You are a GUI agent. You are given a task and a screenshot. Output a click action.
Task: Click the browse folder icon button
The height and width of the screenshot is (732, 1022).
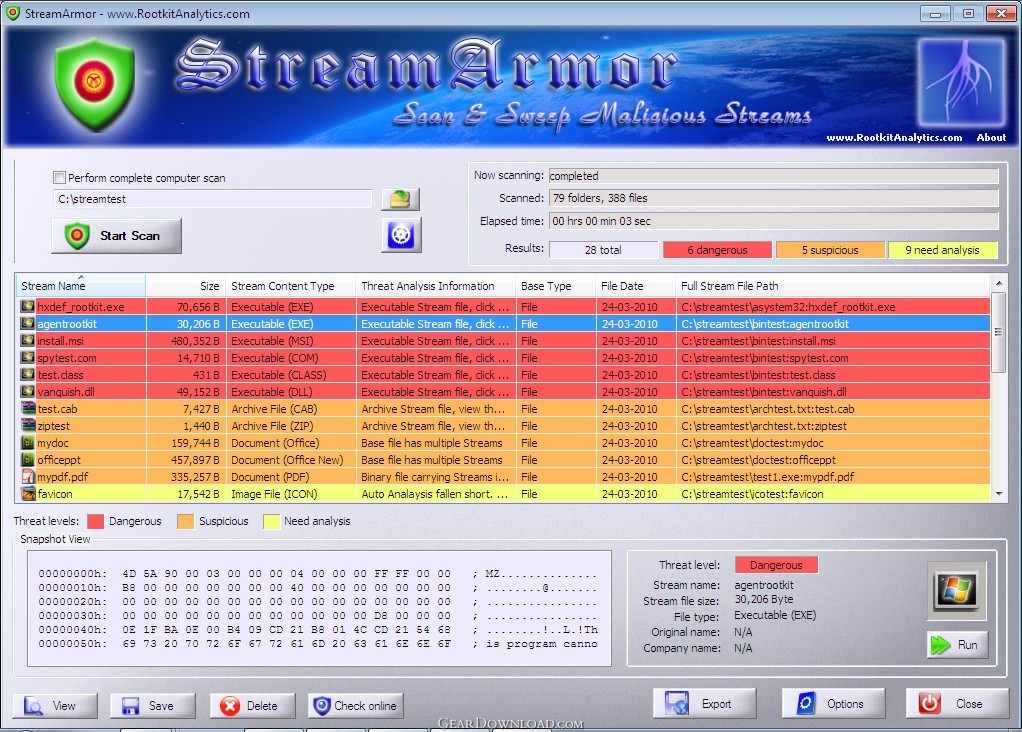pos(400,199)
